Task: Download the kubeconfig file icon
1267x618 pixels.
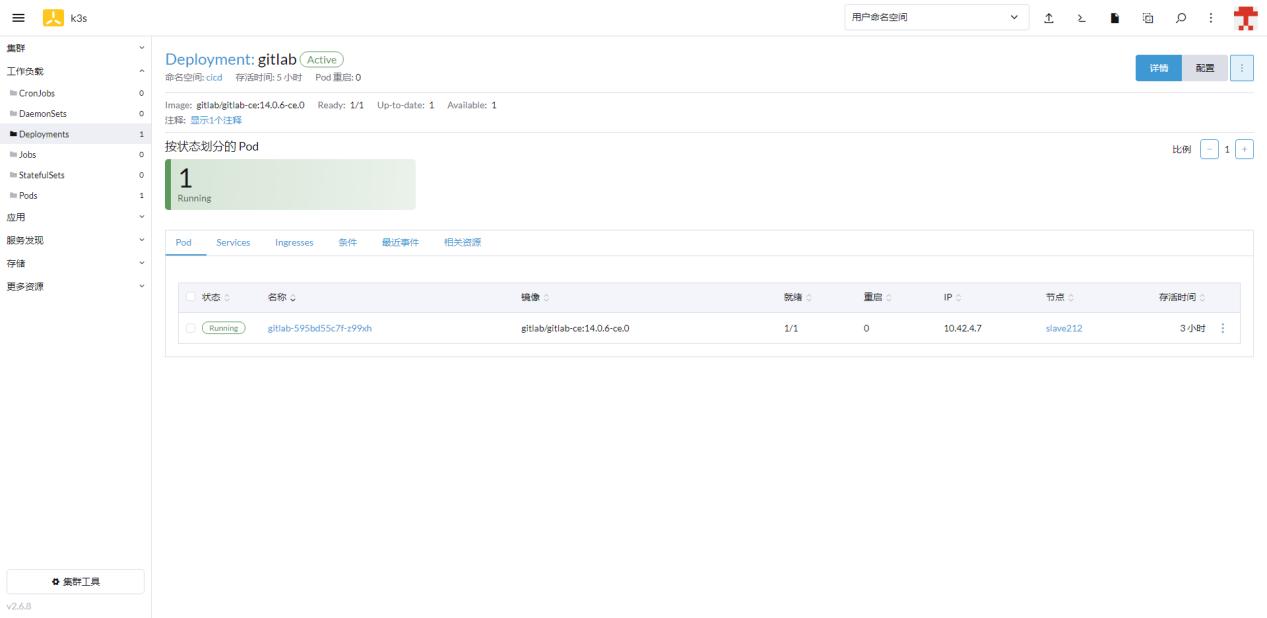Action: pos(1114,18)
